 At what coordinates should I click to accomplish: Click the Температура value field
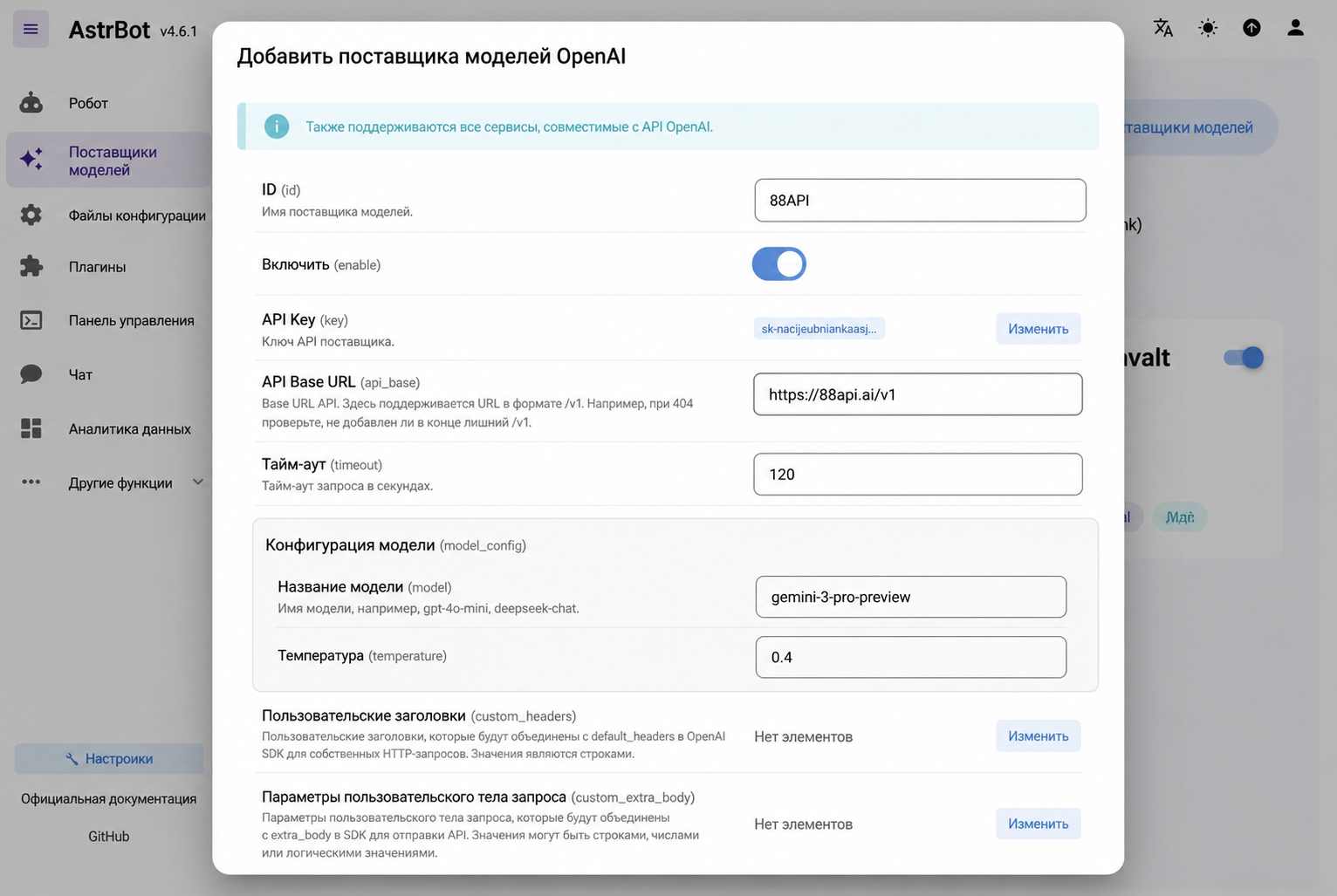(911, 657)
